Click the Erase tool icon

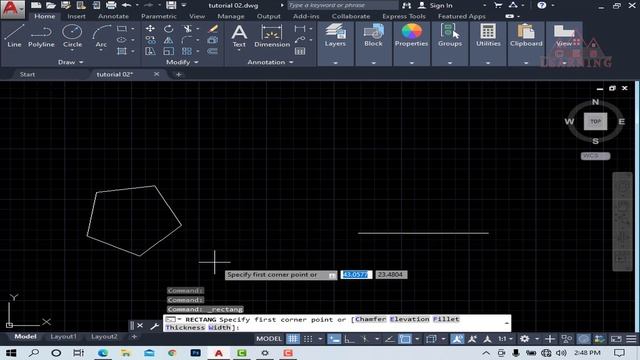tap(213, 29)
